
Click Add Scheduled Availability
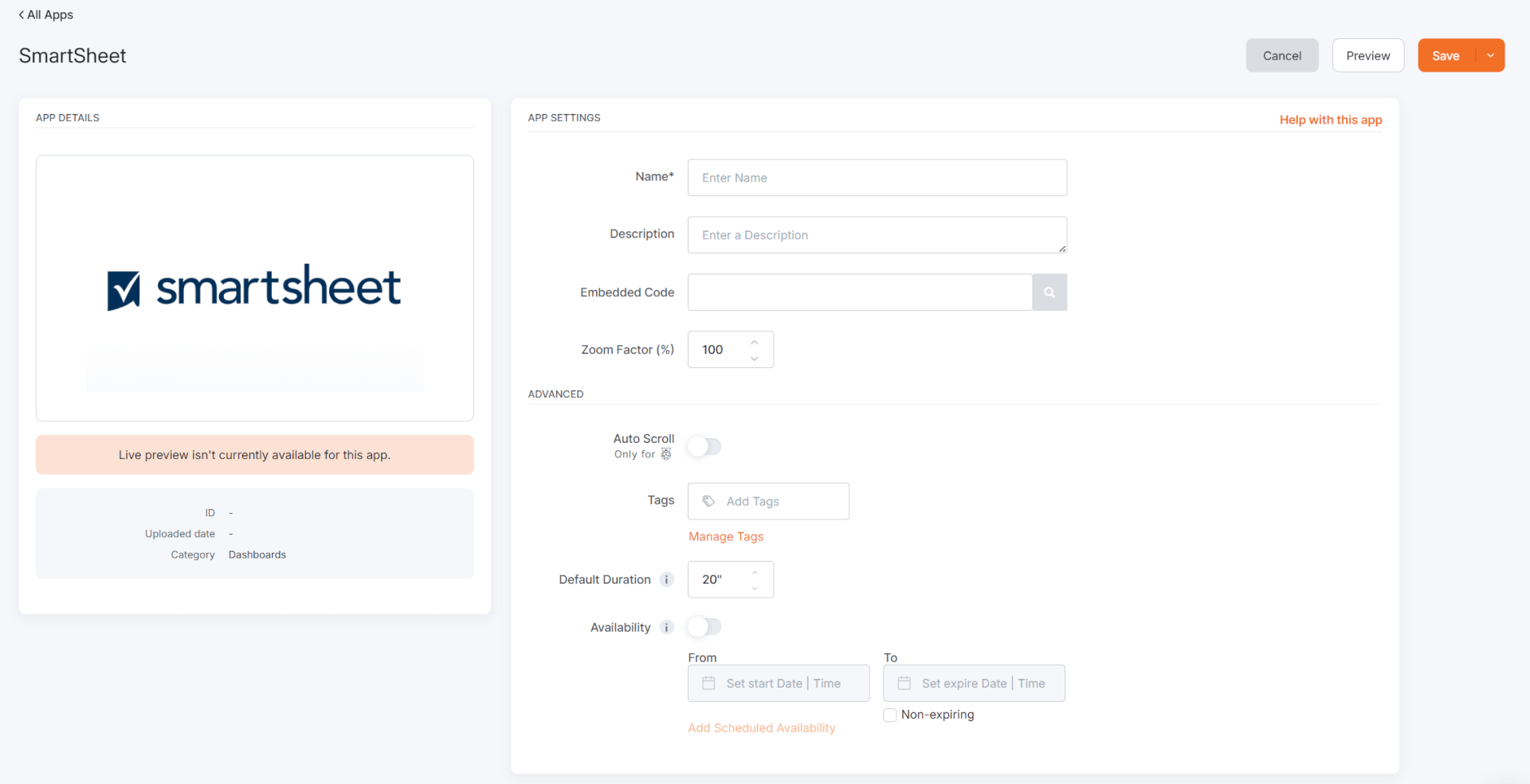point(761,727)
